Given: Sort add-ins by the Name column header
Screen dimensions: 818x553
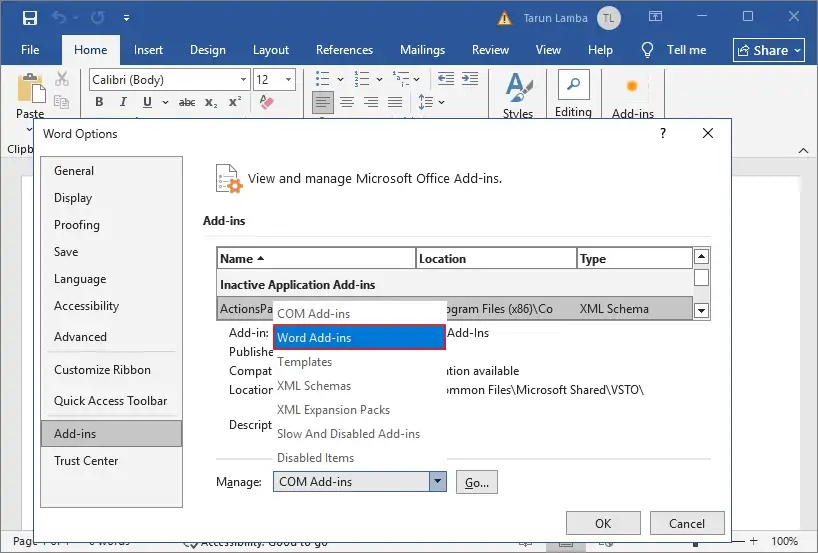Looking at the screenshot, I should pyautogui.click(x=316, y=259).
